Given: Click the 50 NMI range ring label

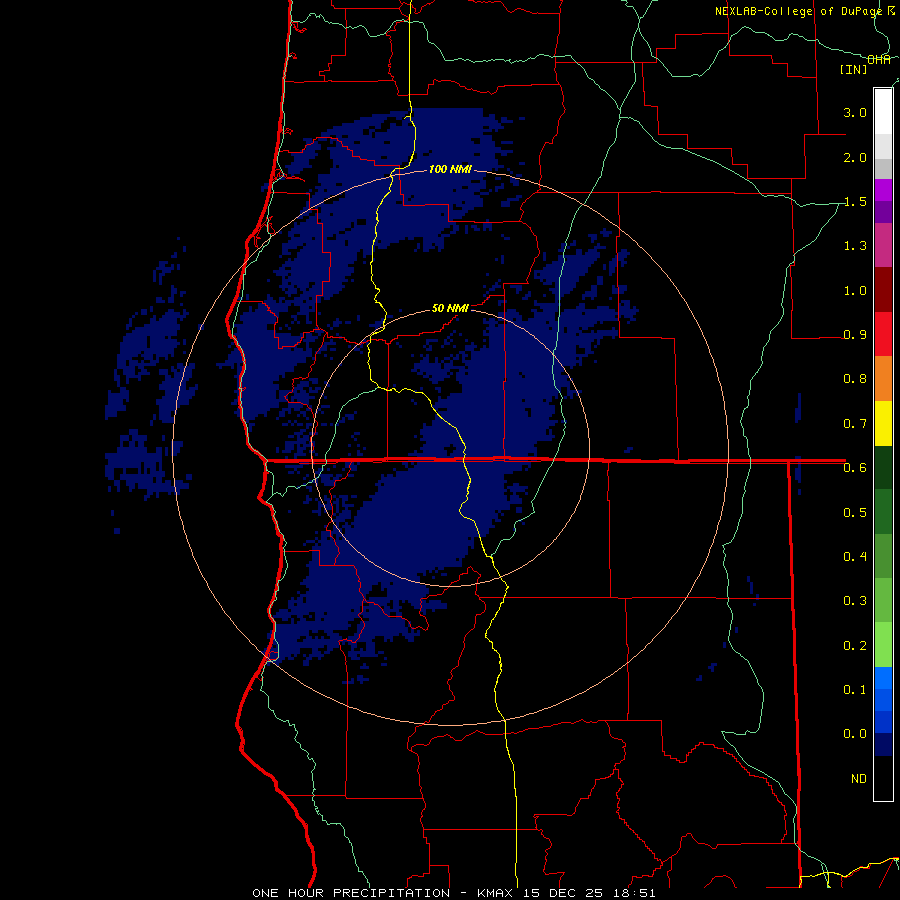Looking at the screenshot, I should [450, 308].
